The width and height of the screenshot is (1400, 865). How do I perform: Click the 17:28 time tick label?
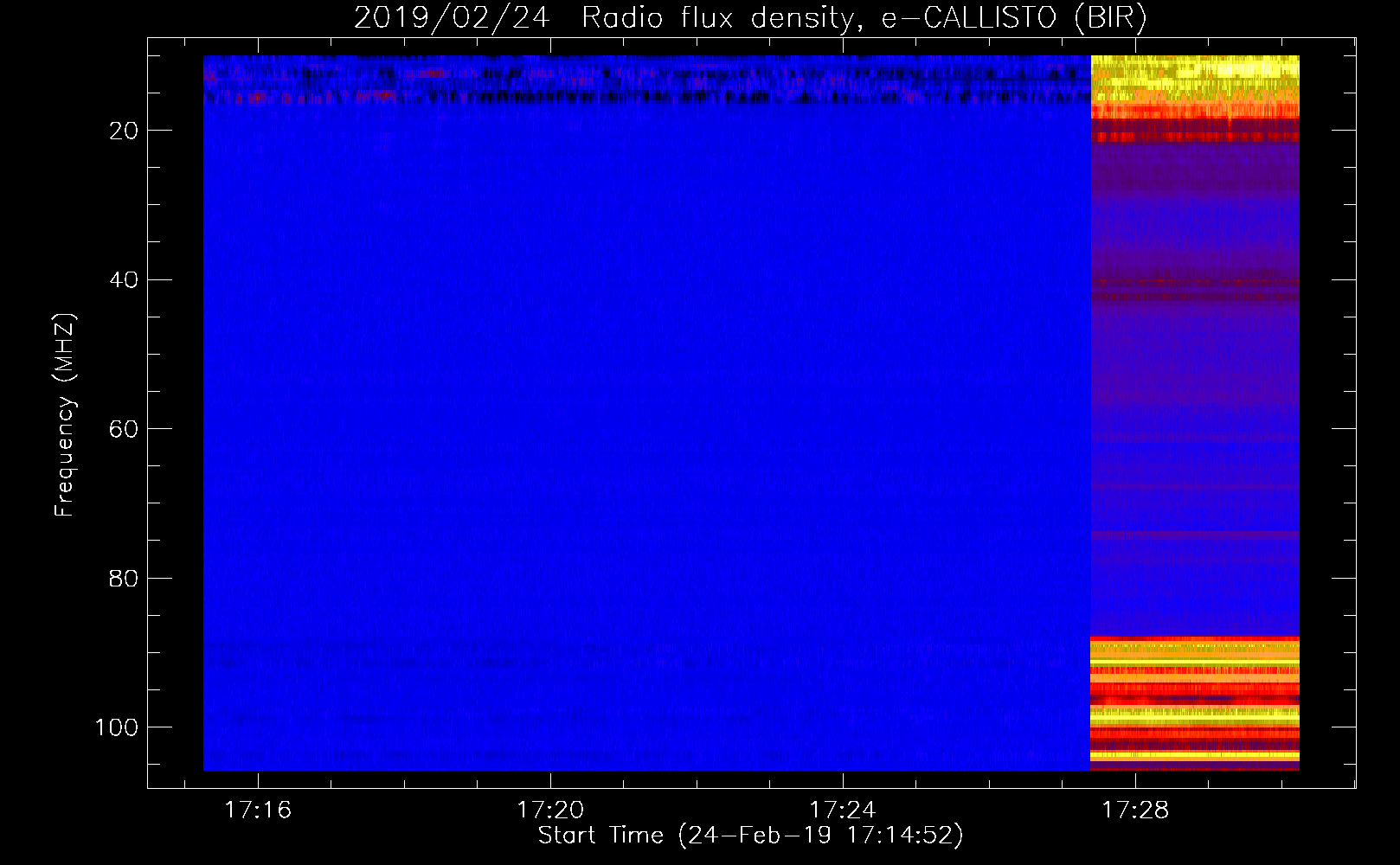click(1134, 811)
